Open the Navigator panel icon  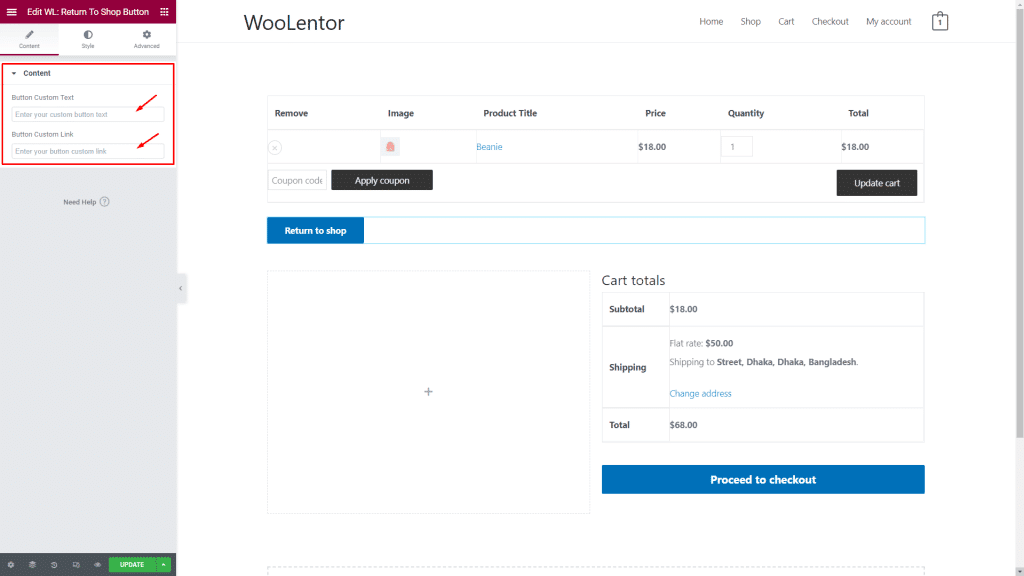pos(32,564)
